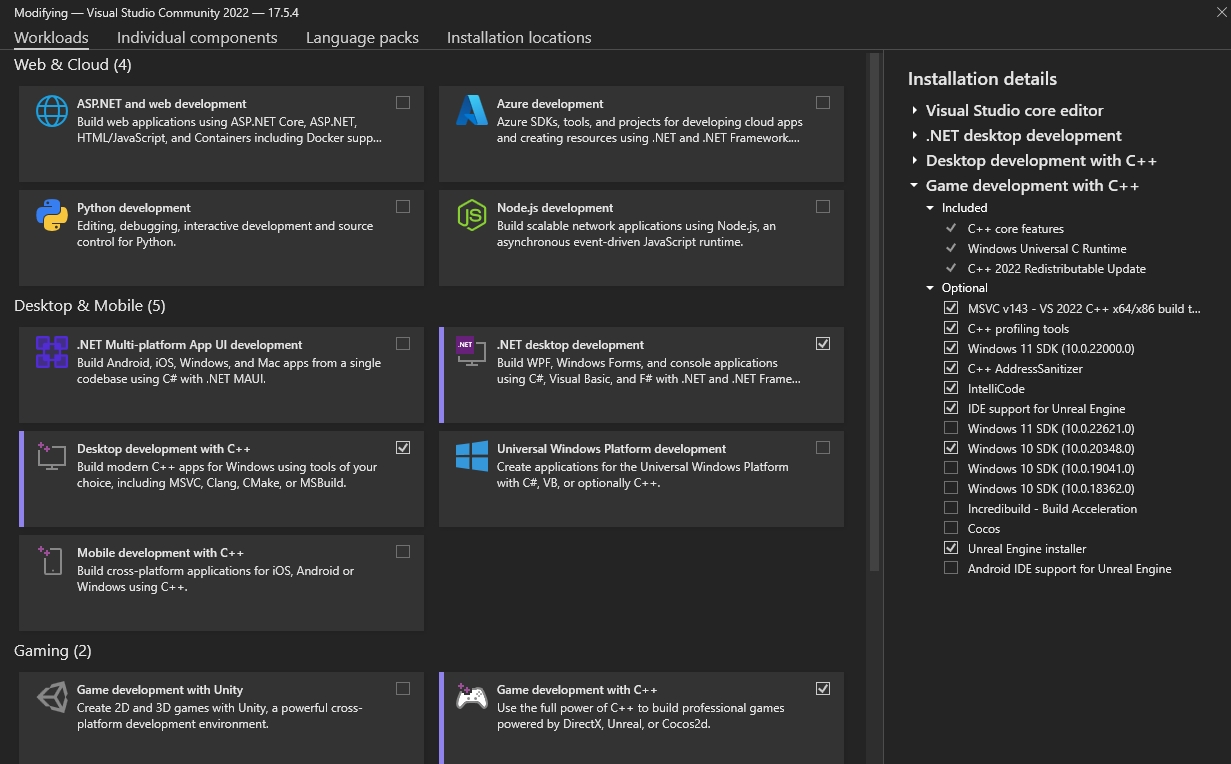The image size is (1231, 764).
Task: Check Windows 10 SDK (10.0.19041.0)
Action: click(x=951, y=468)
